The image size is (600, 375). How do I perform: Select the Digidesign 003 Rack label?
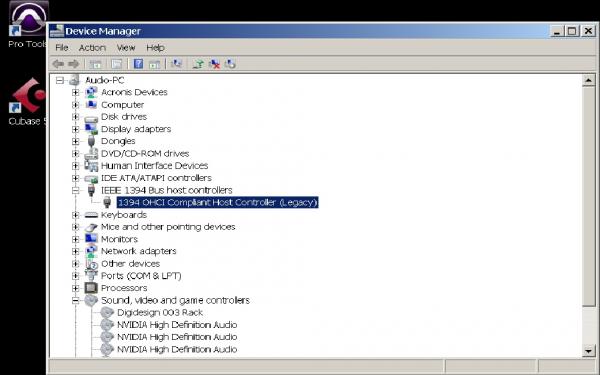tap(160, 312)
